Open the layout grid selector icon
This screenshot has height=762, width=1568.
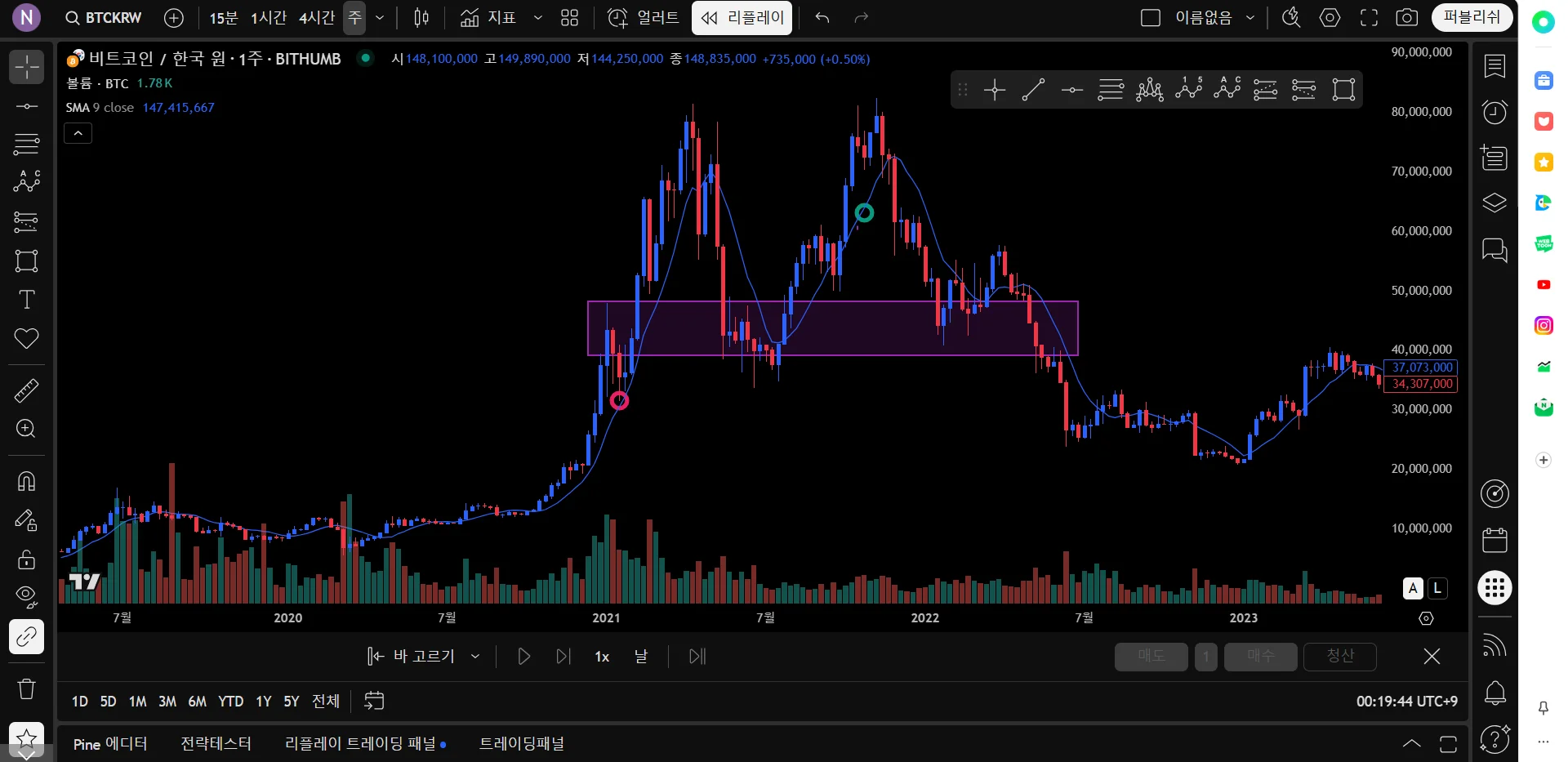click(x=570, y=17)
